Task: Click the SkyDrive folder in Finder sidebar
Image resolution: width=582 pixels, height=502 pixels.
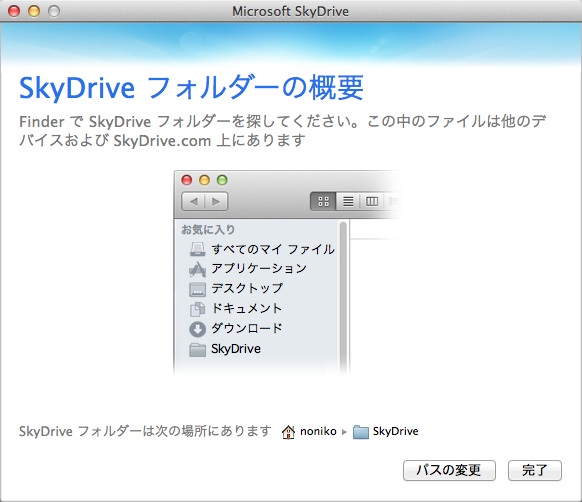Action: (x=225, y=349)
